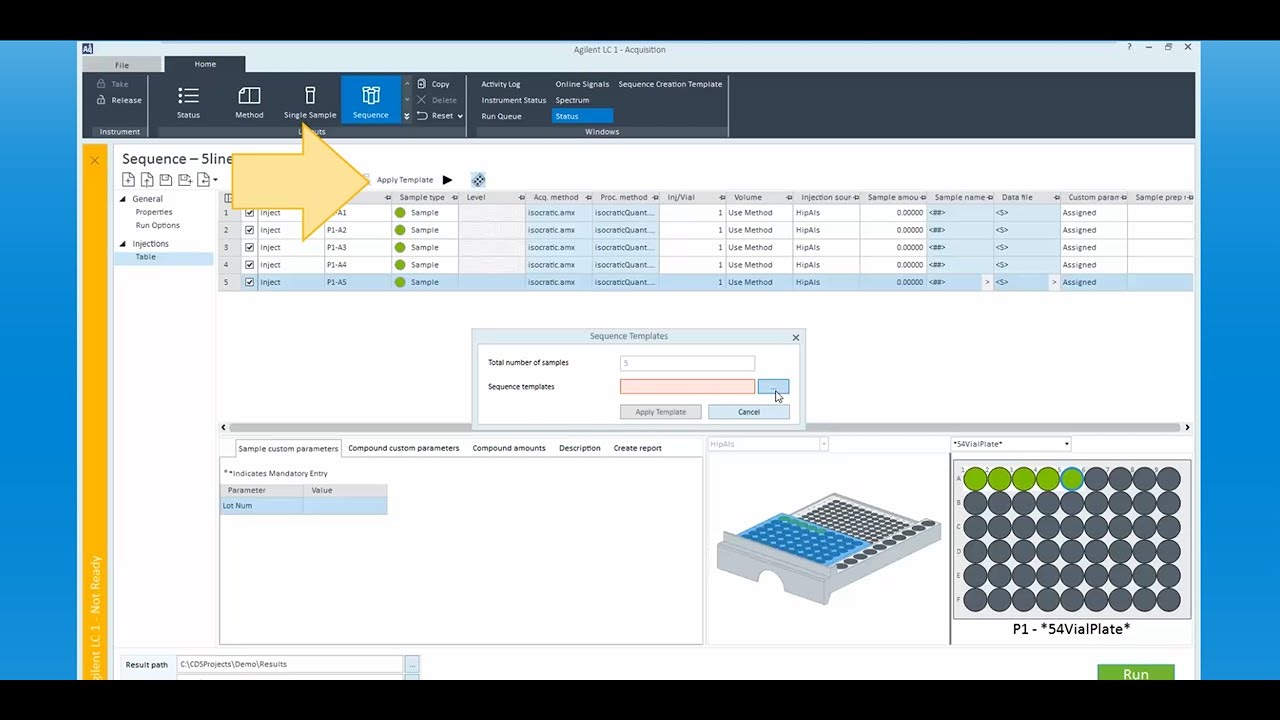Toggle row 5 checkbox
This screenshot has width=1280, height=720.
pyautogui.click(x=249, y=282)
